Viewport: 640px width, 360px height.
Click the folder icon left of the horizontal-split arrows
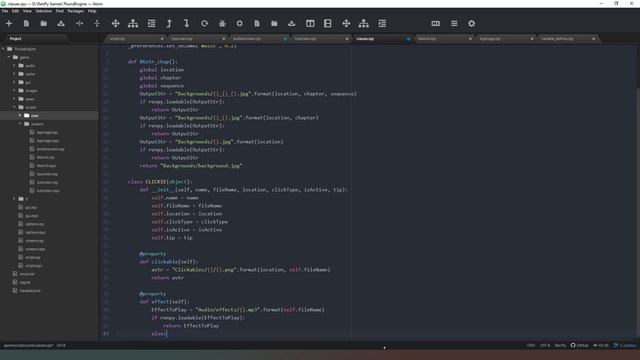44,24
